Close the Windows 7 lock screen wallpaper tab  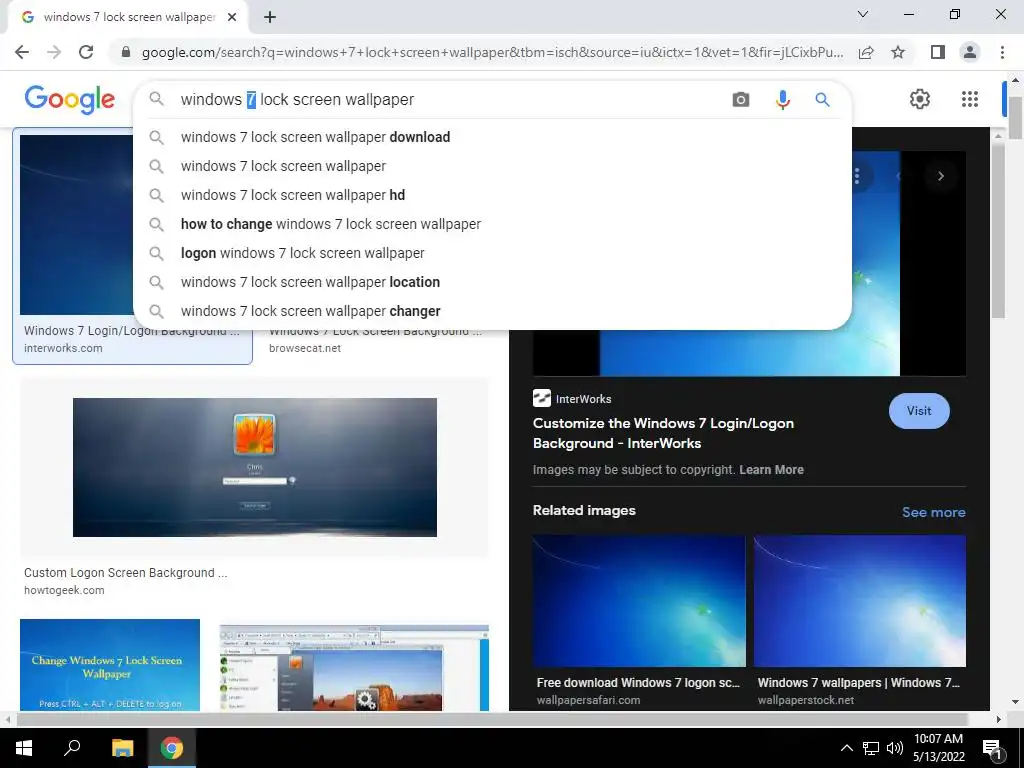tap(232, 17)
